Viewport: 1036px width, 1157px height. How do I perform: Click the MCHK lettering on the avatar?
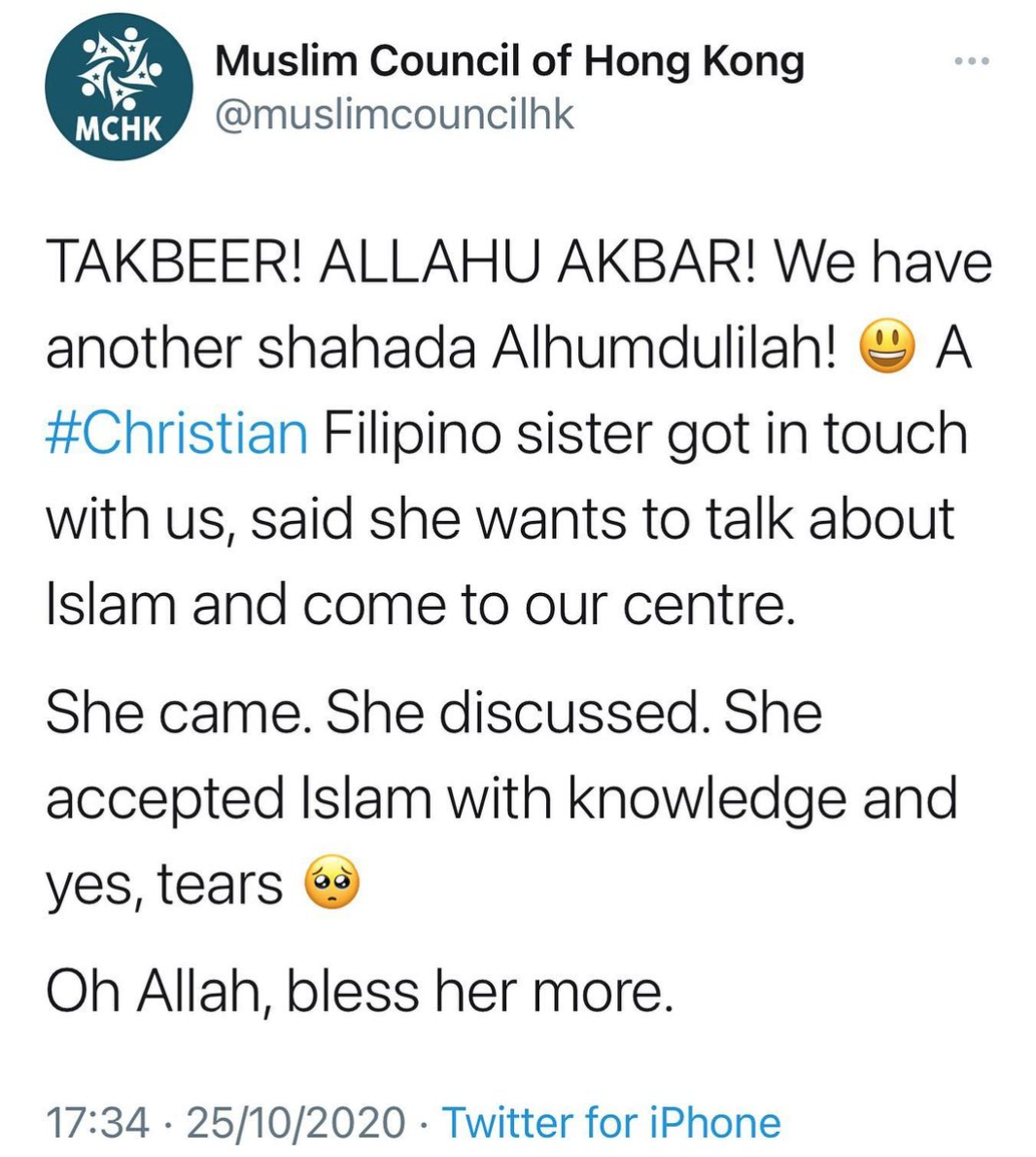[119, 130]
